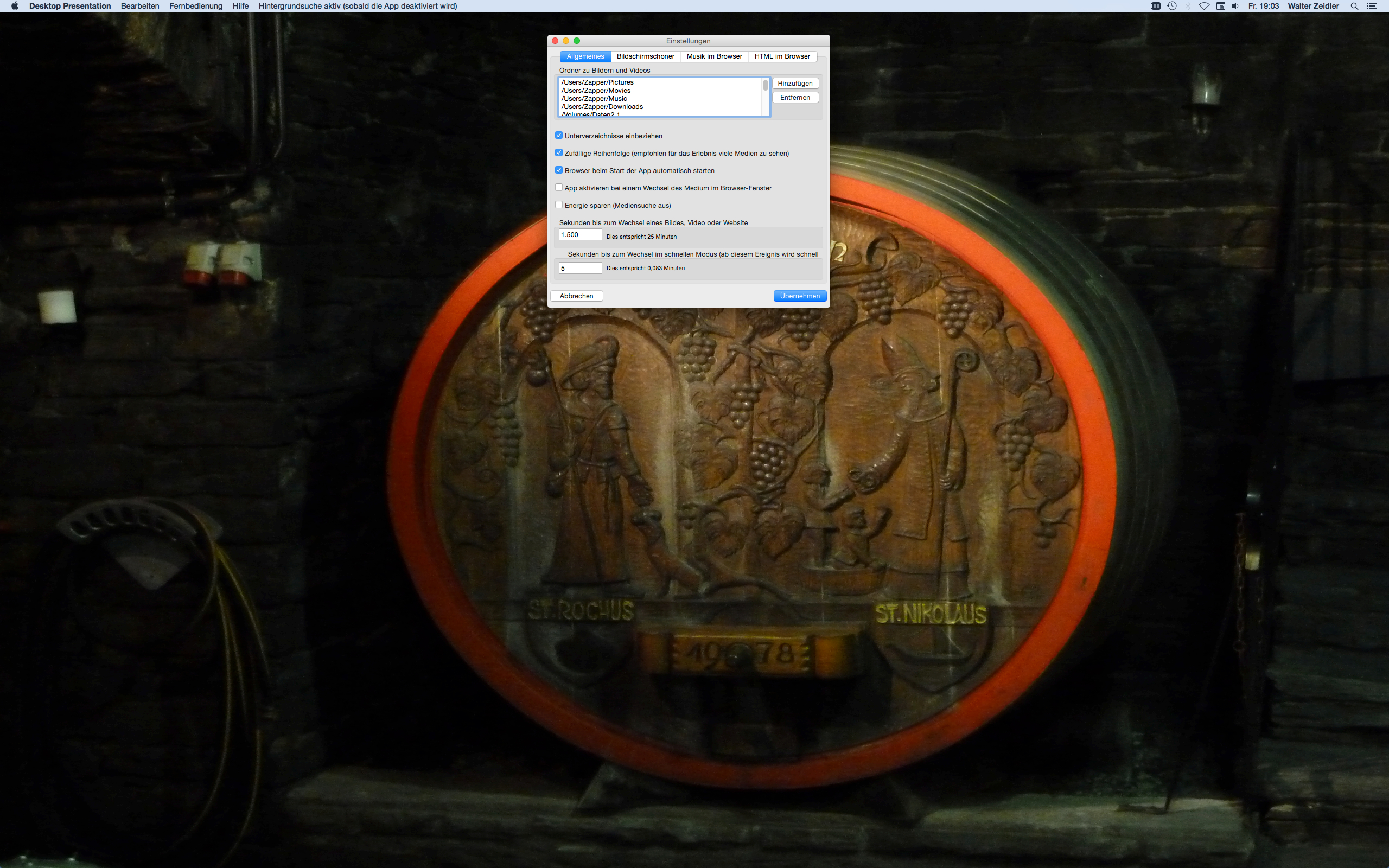Switch to the Bildschirmschoner tab
The image size is (1389, 868).
click(645, 56)
